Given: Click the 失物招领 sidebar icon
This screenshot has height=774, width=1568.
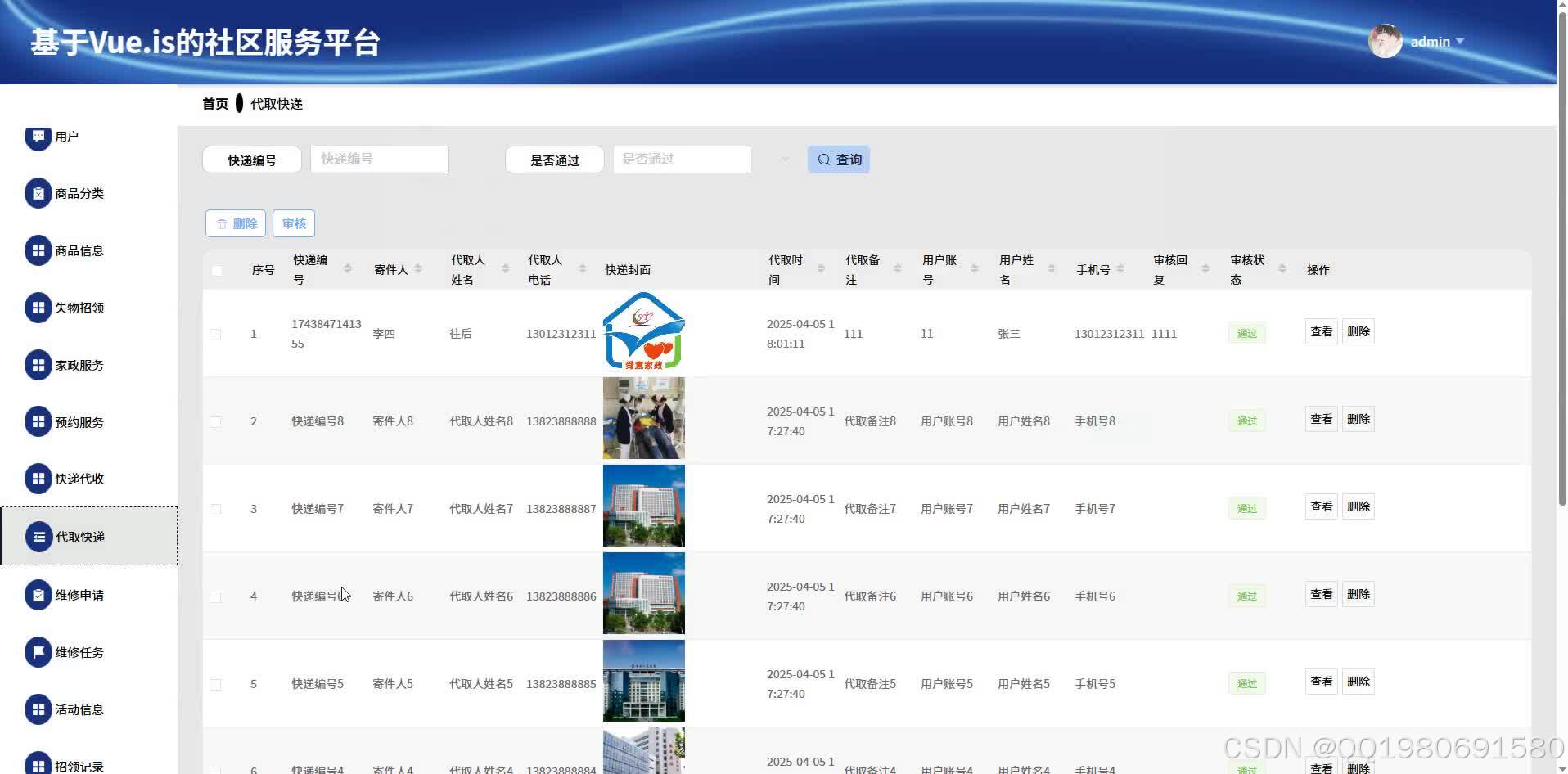Looking at the screenshot, I should point(38,308).
